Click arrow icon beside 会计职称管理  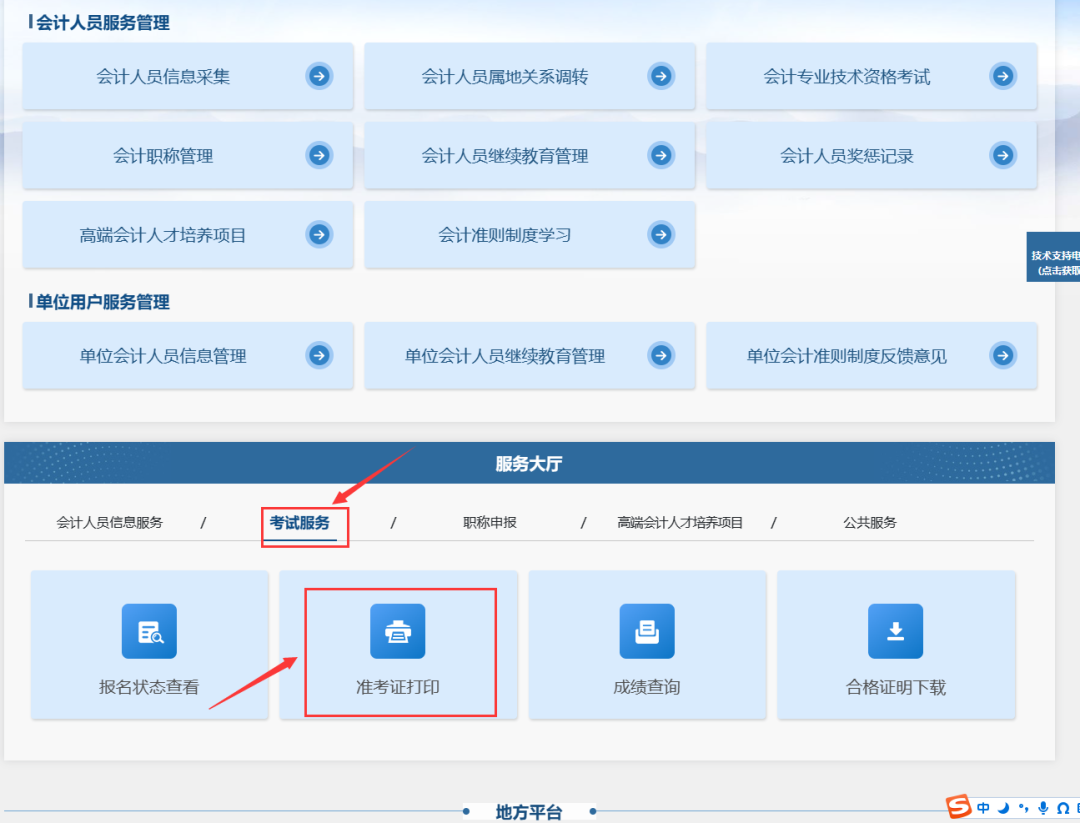point(319,155)
